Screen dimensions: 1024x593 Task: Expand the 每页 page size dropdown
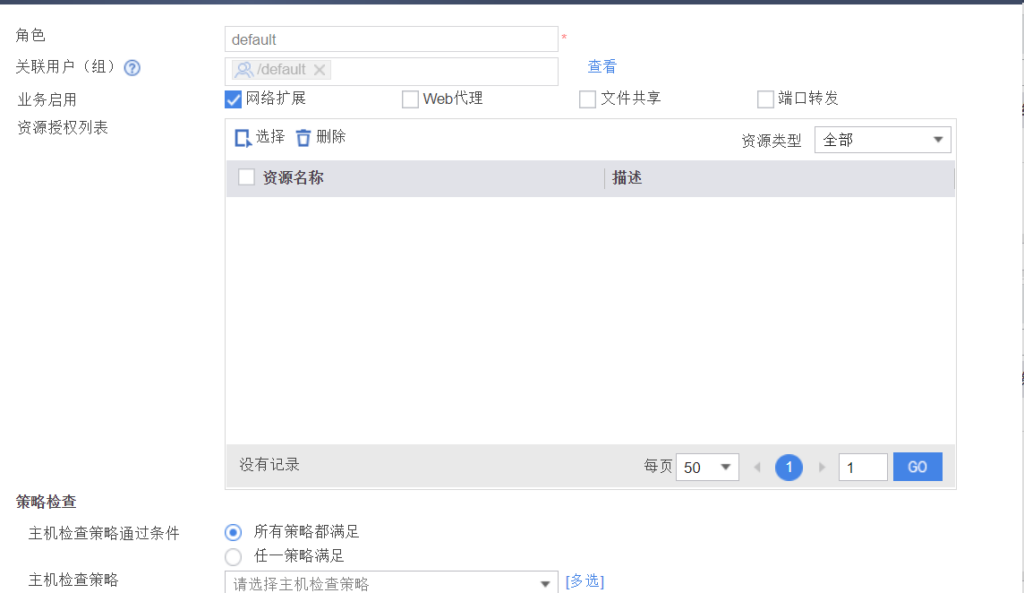707,467
